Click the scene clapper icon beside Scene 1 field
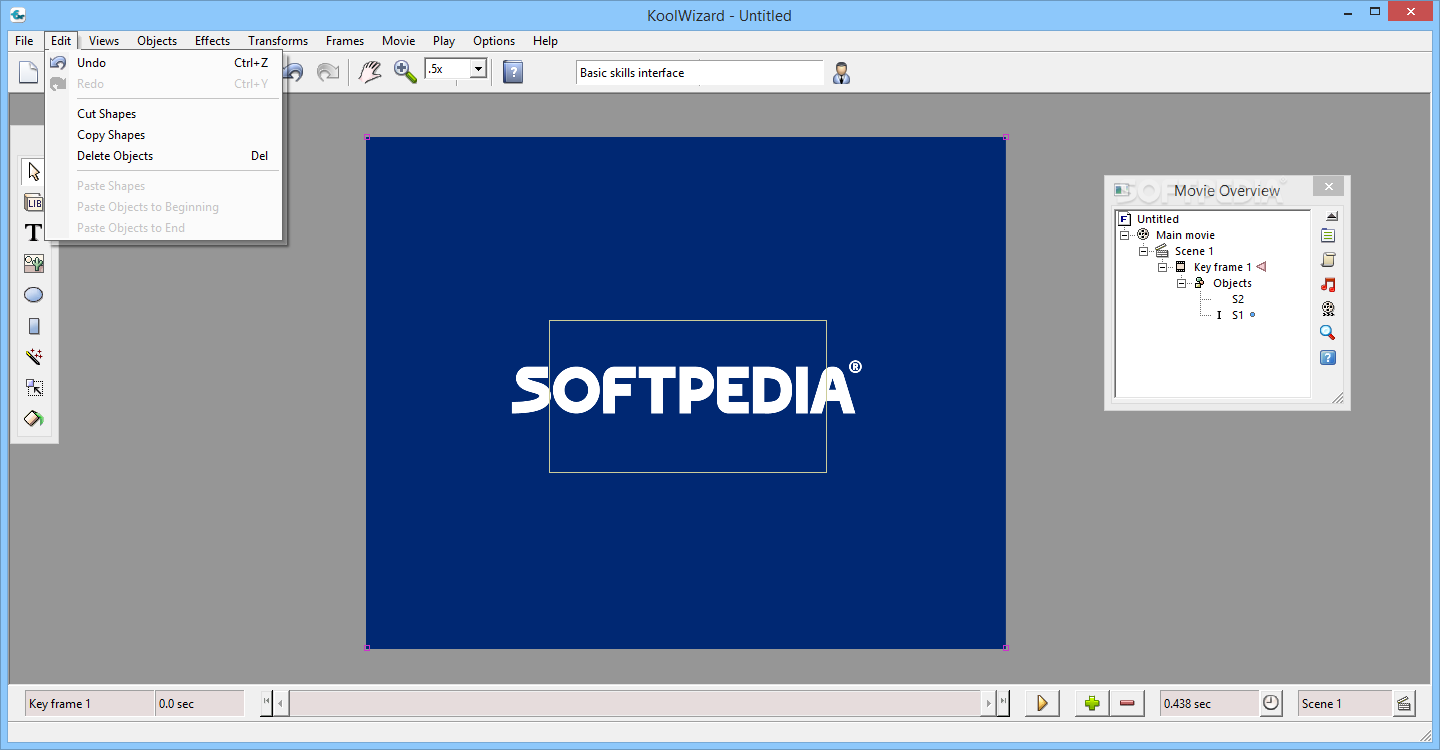This screenshot has height=750, width=1440. click(1404, 703)
